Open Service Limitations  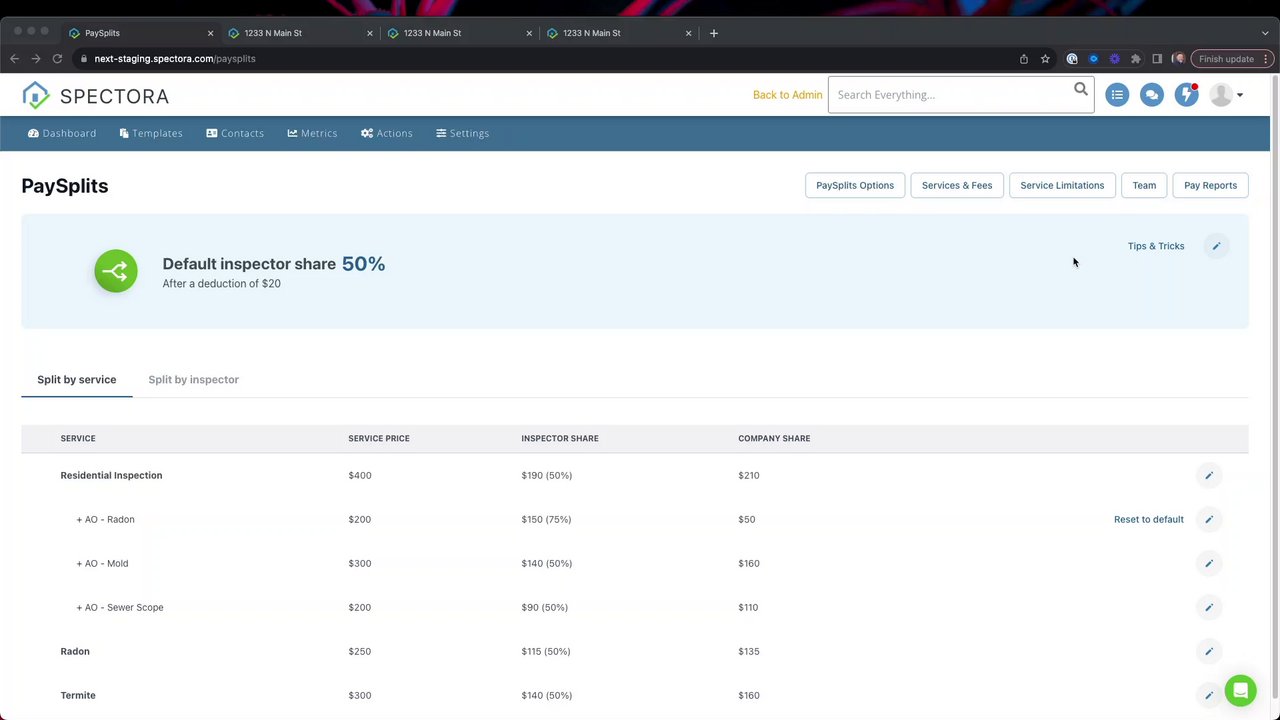pos(1062,185)
